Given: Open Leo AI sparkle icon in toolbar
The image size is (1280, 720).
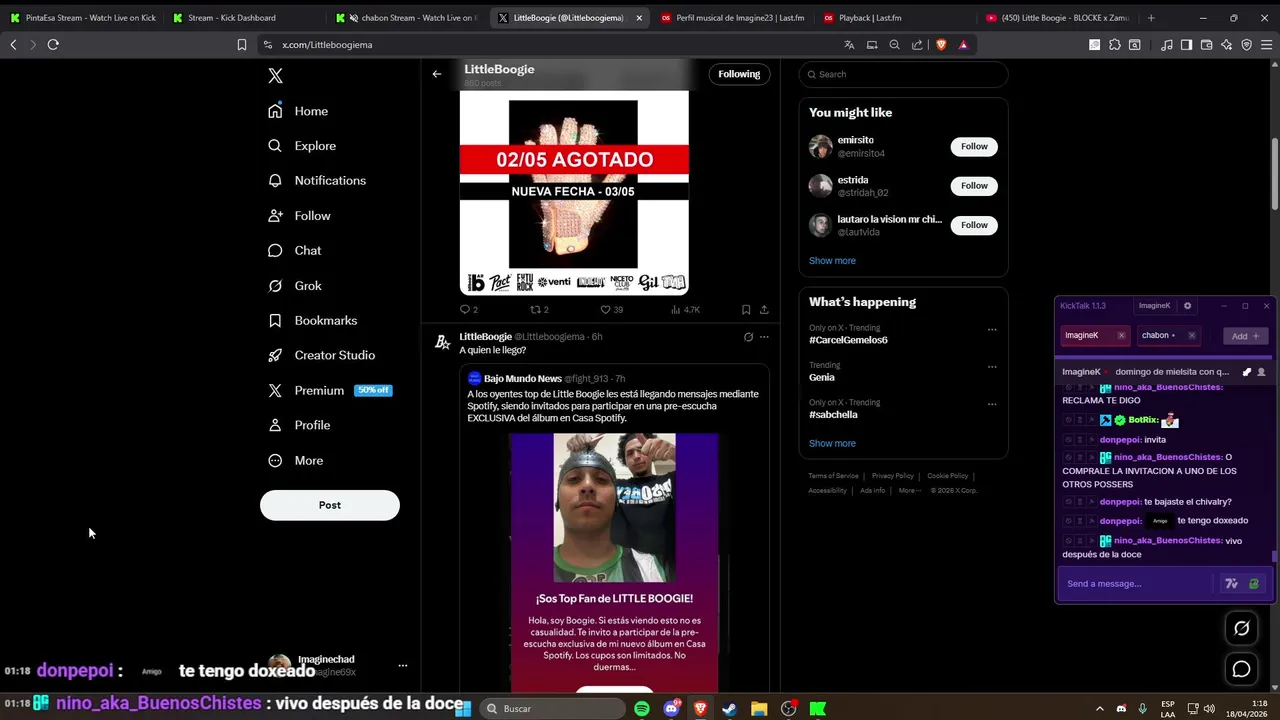Looking at the screenshot, I should click(1226, 45).
